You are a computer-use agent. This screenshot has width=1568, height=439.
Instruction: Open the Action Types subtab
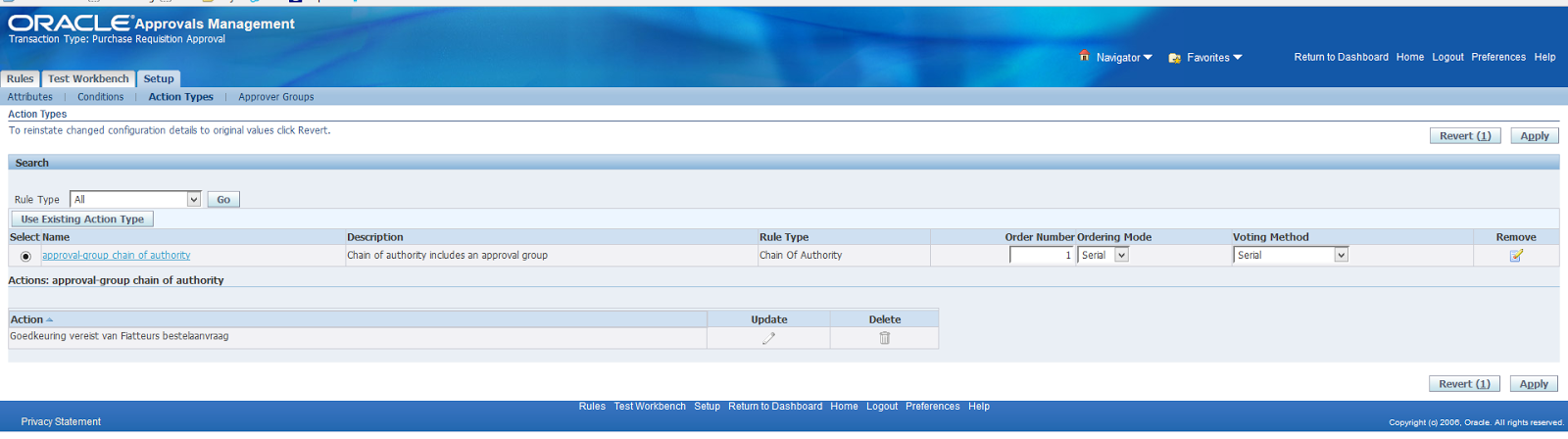[x=180, y=97]
